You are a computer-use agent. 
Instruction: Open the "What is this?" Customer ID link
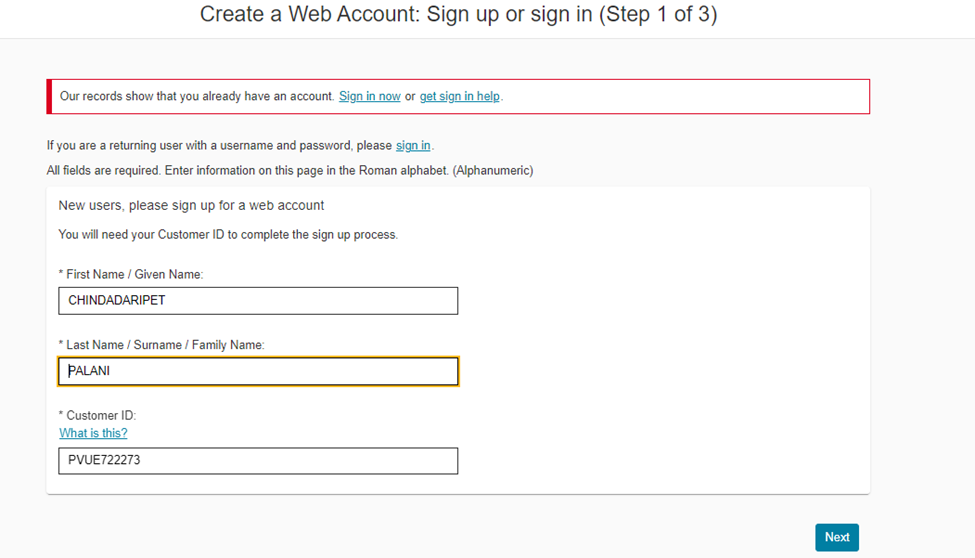93,433
